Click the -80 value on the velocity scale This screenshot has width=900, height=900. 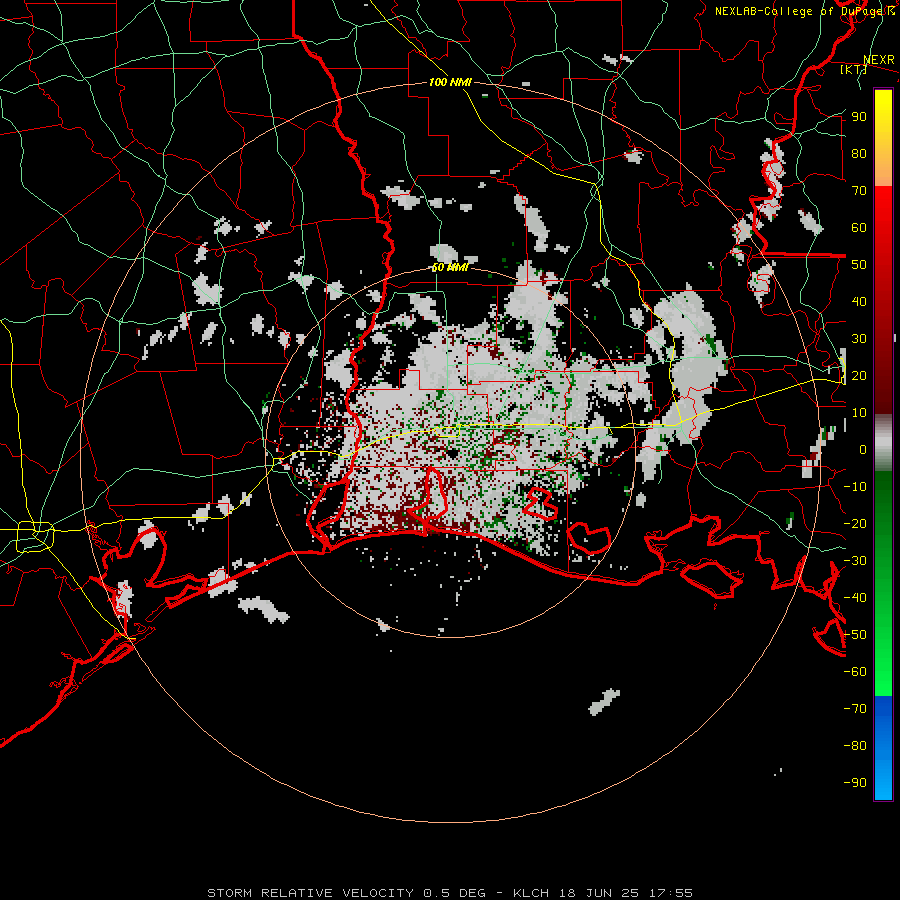855,746
